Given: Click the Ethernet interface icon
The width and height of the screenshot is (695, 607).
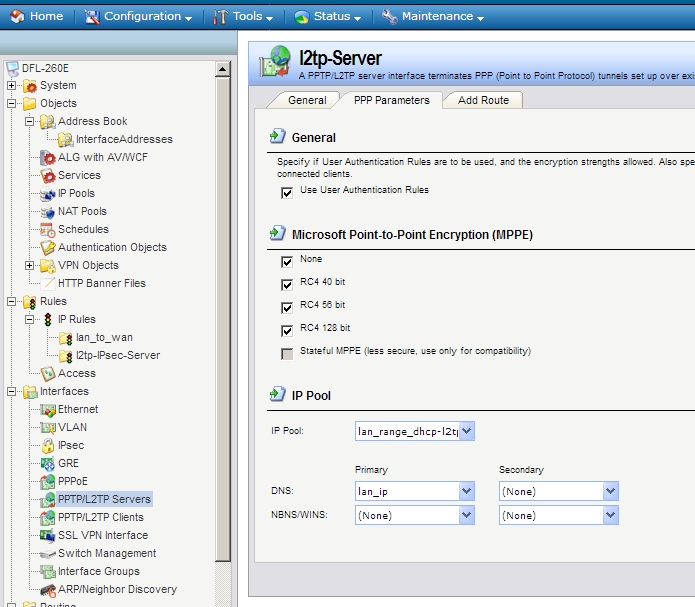Looking at the screenshot, I should (x=48, y=410).
